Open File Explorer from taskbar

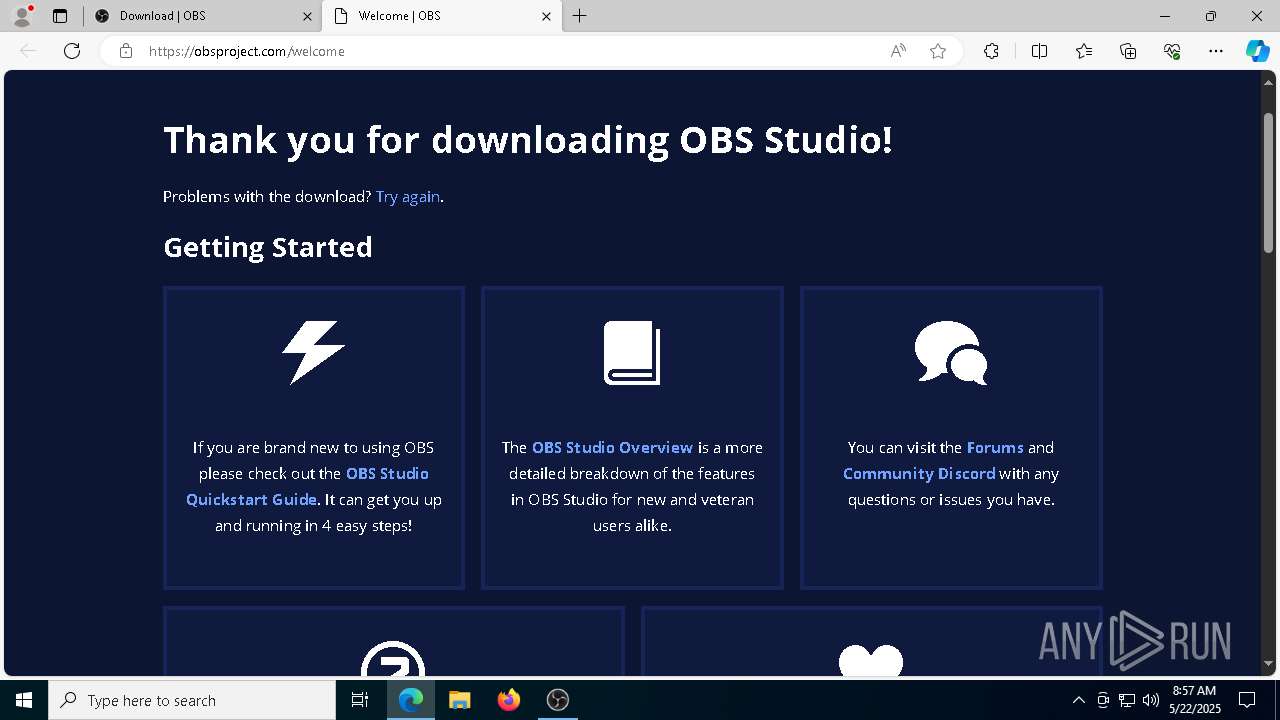point(460,700)
